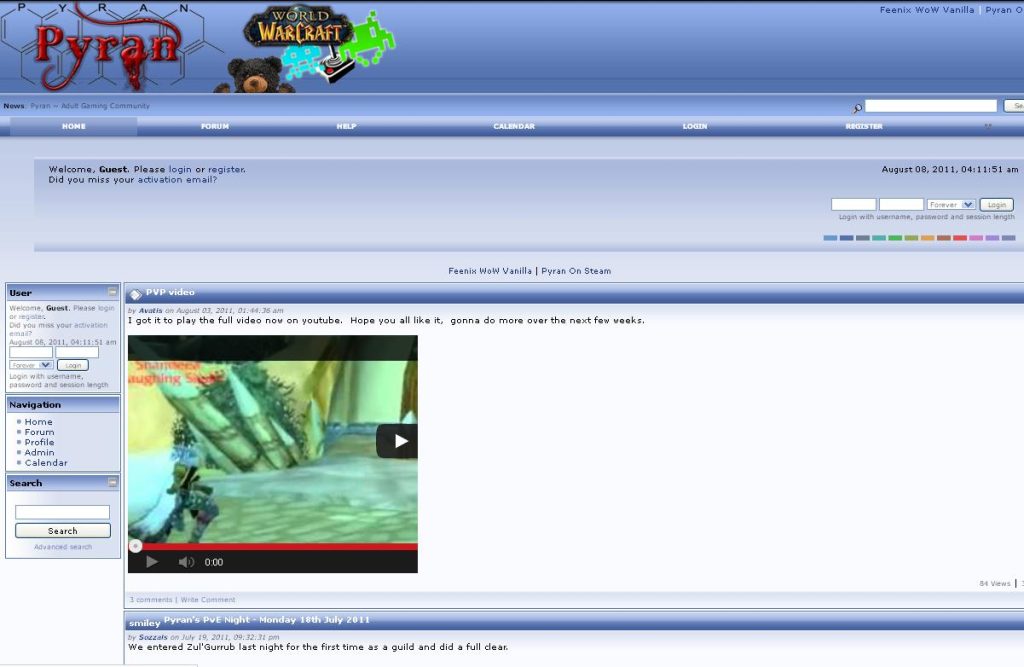Collapse the header with the double-chevron icon
This screenshot has height=667, width=1024.
coord(987,127)
